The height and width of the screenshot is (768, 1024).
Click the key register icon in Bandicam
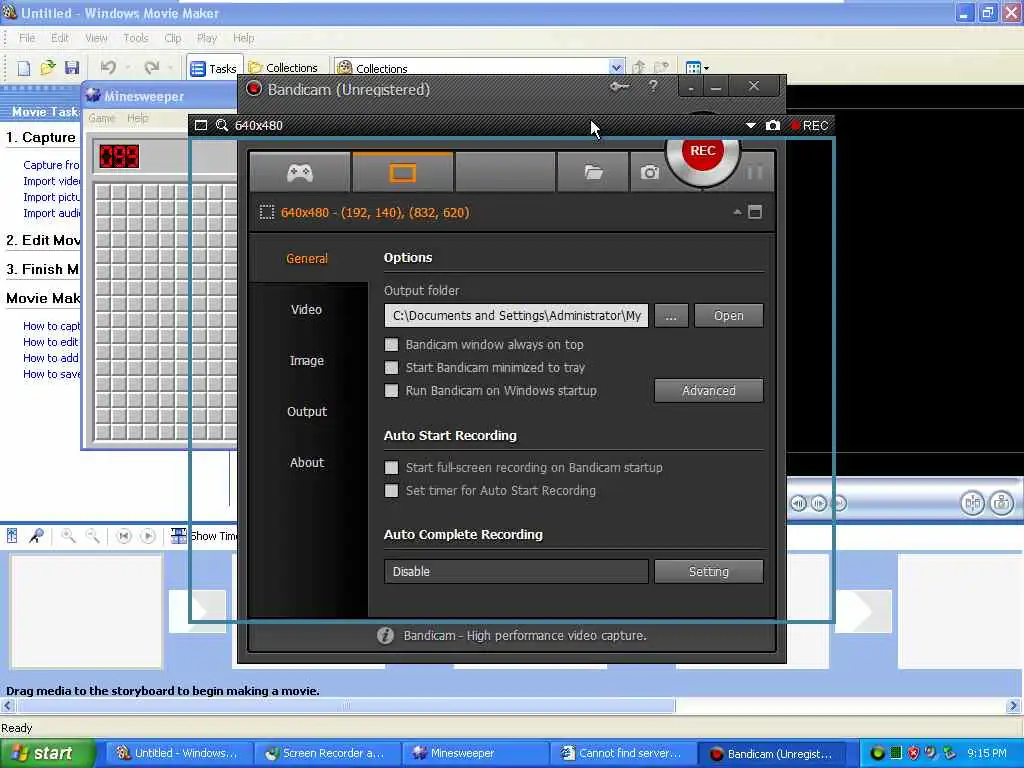pyautogui.click(x=619, y=86)
